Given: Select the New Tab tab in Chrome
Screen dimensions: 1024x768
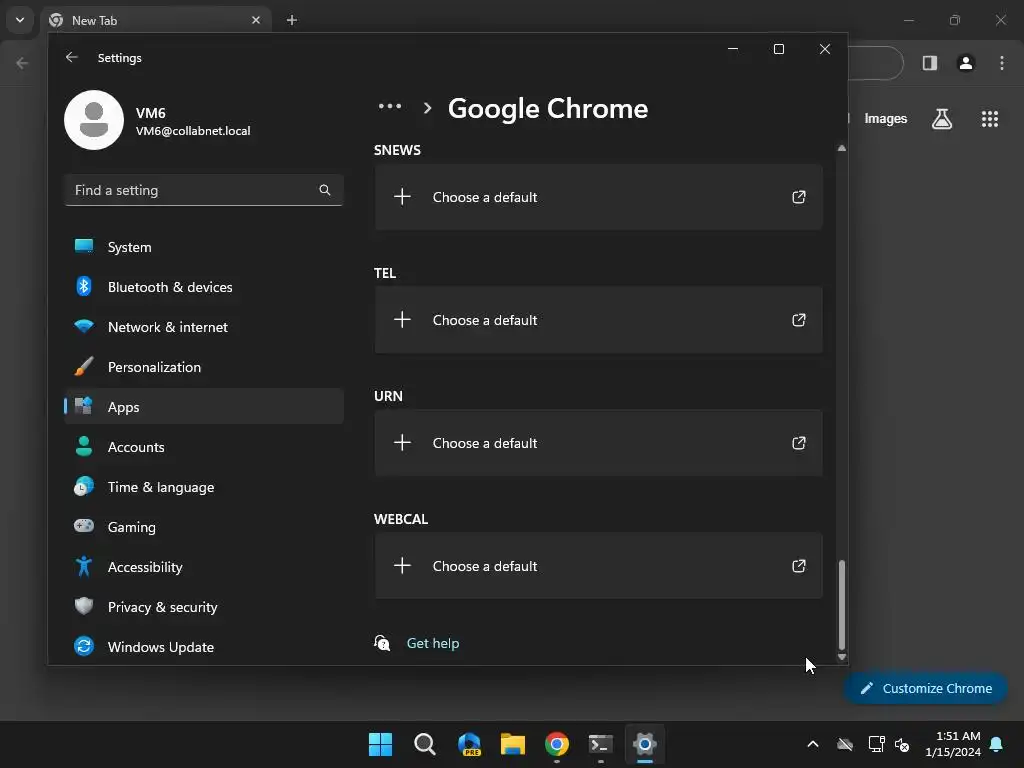Looking at the screenshot, I should click(156, 20).
